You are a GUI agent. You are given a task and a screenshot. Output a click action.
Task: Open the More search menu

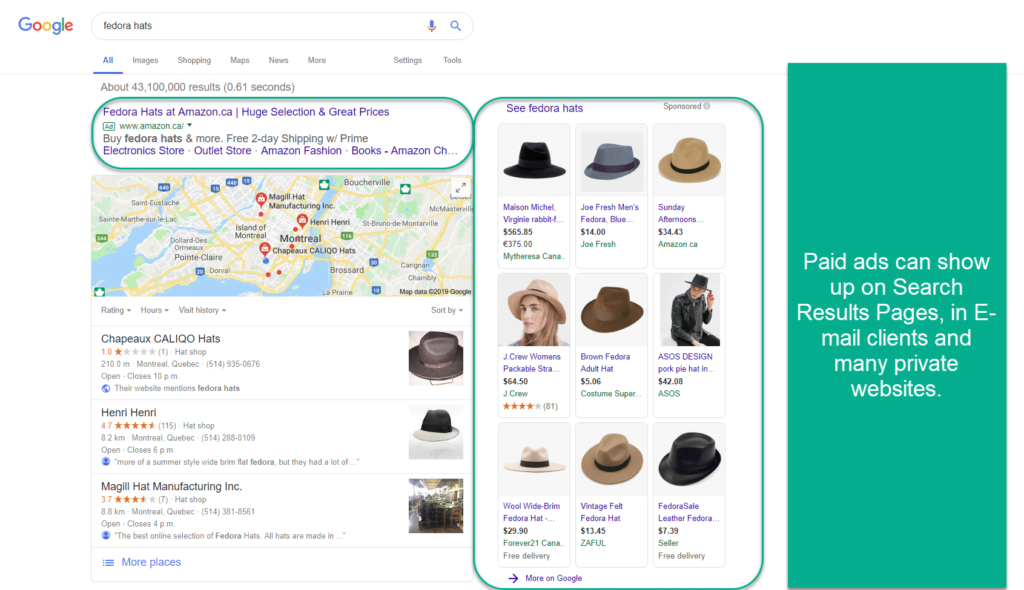pyautogui.click(x=317, y=60)
